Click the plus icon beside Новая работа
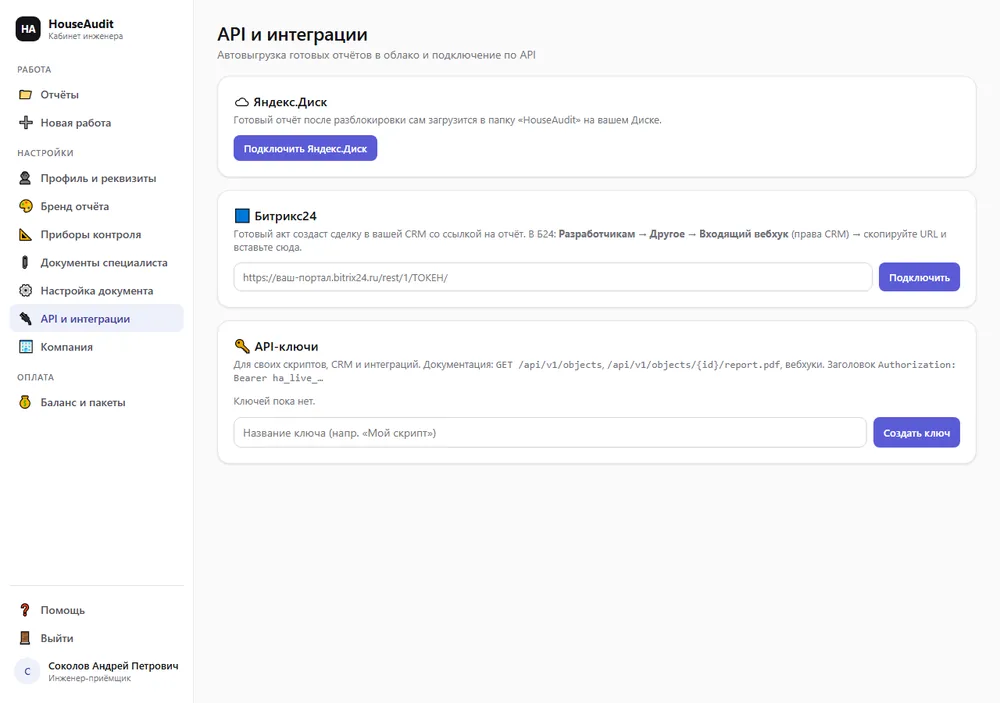Viewport: 1000px width, 703px height. click(26, 122)
